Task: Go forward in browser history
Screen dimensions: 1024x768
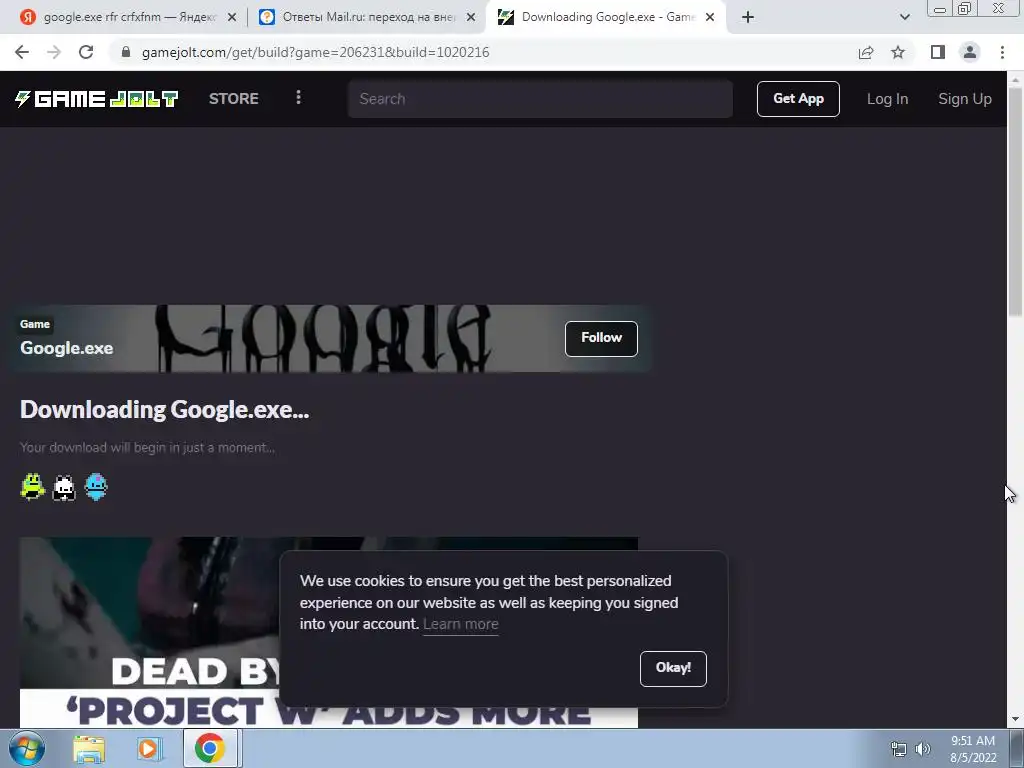Action: click(54, 52)
